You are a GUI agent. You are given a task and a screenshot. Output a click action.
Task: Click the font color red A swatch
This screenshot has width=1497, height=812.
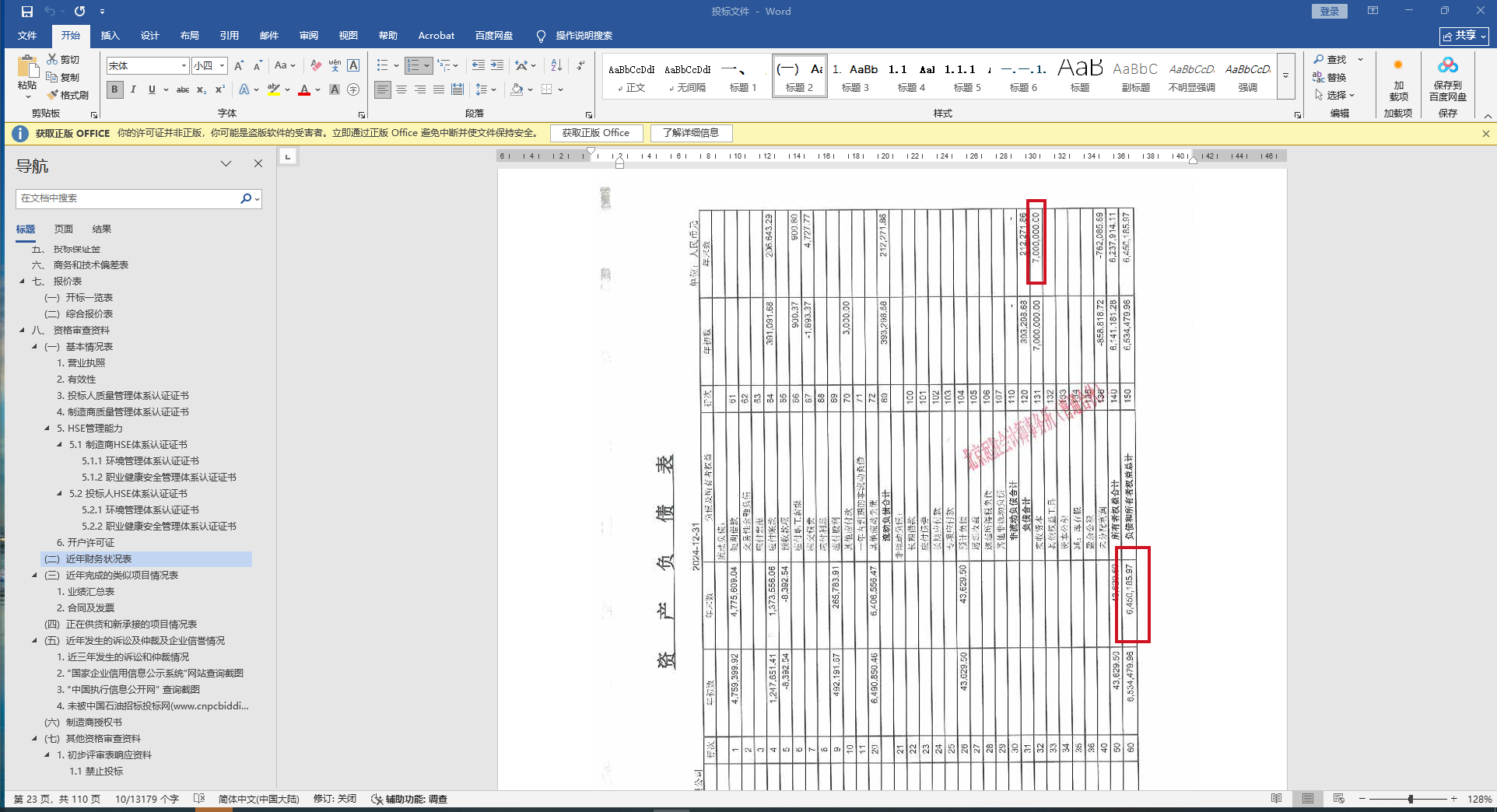point(304,90)
